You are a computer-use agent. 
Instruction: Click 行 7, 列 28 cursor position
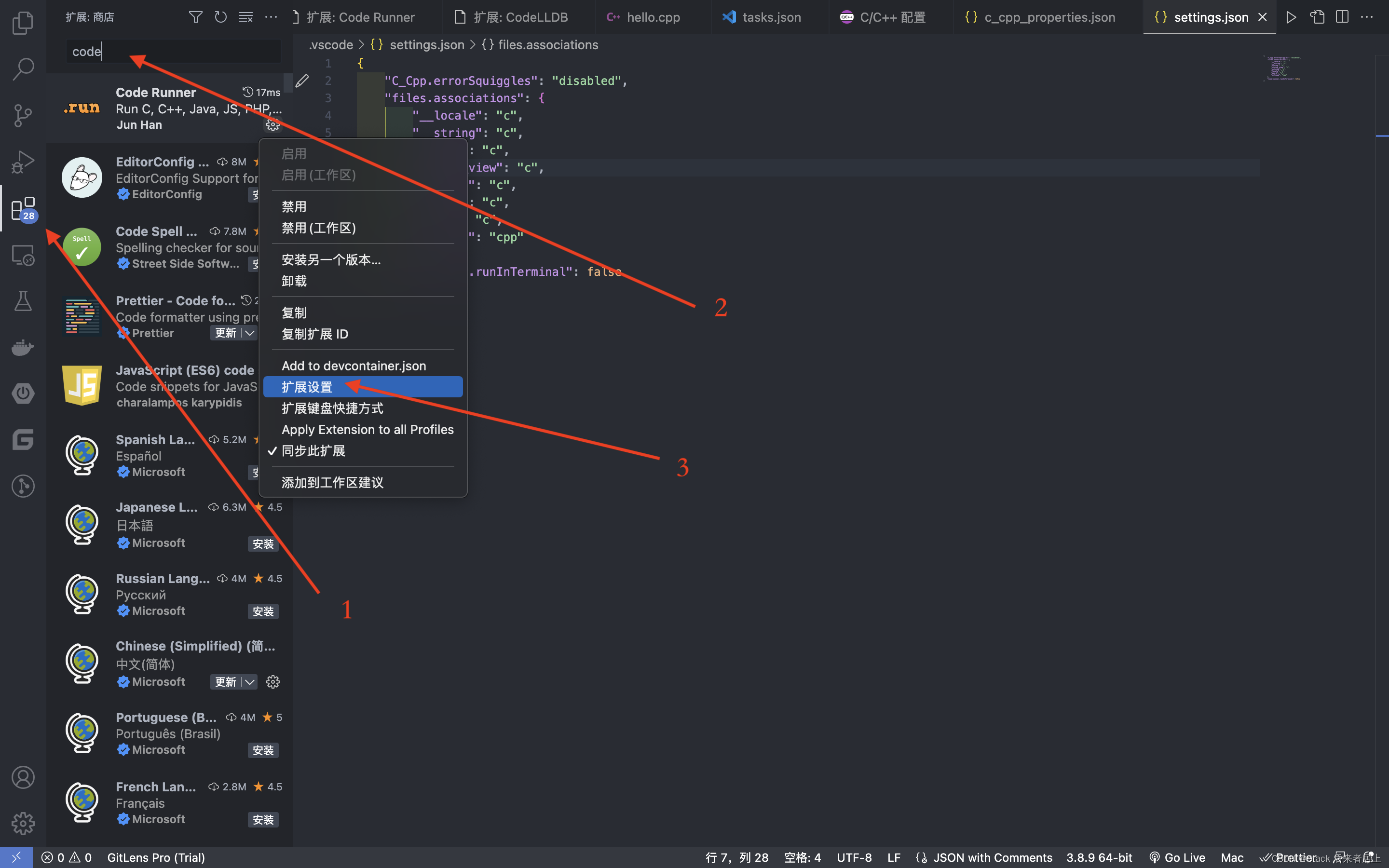[x=736, y=857]
